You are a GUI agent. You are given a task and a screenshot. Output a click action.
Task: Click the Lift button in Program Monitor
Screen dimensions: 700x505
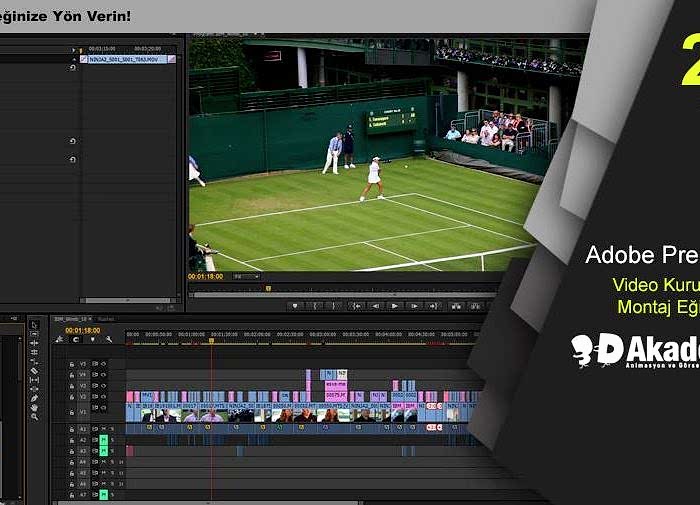click(x=456, y=306)
